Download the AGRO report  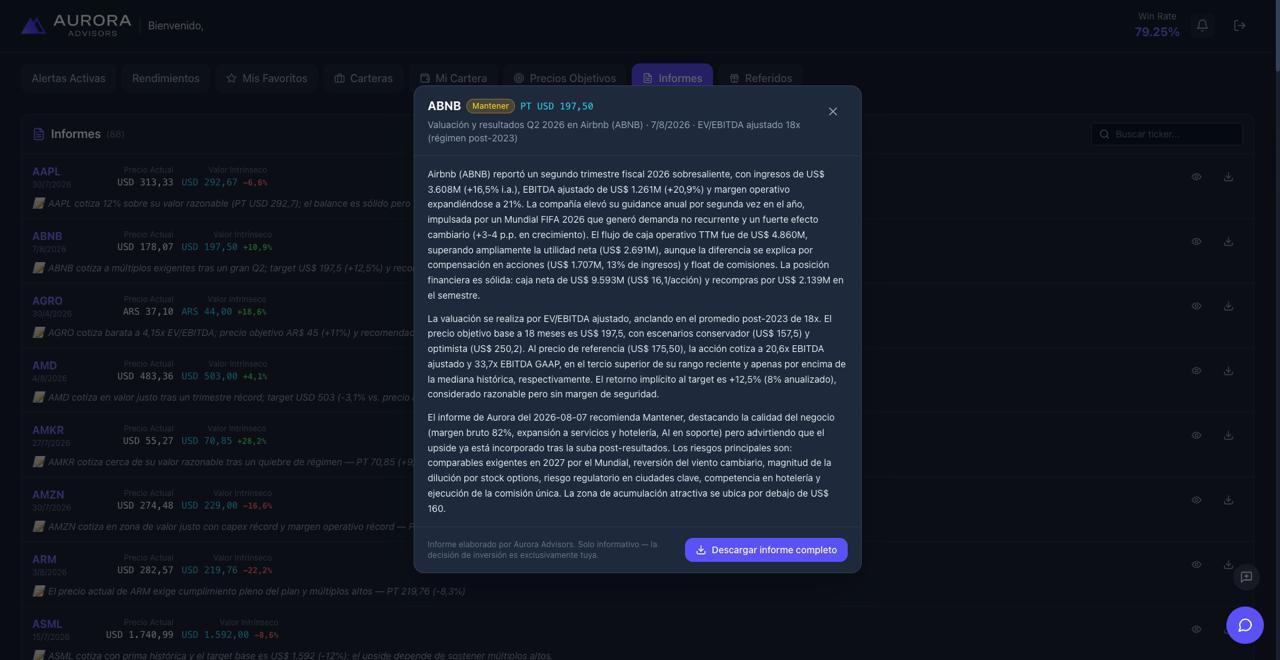[1228, 306]
